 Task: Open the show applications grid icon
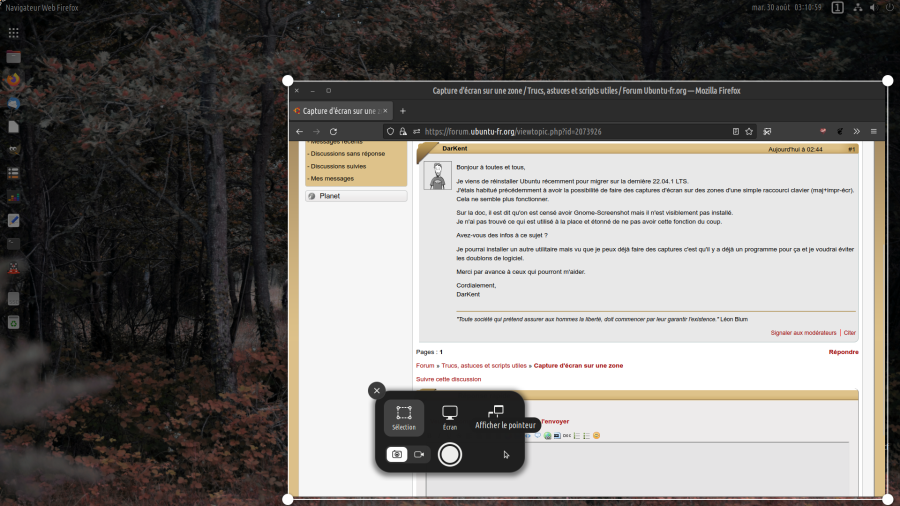coord(13,33)
